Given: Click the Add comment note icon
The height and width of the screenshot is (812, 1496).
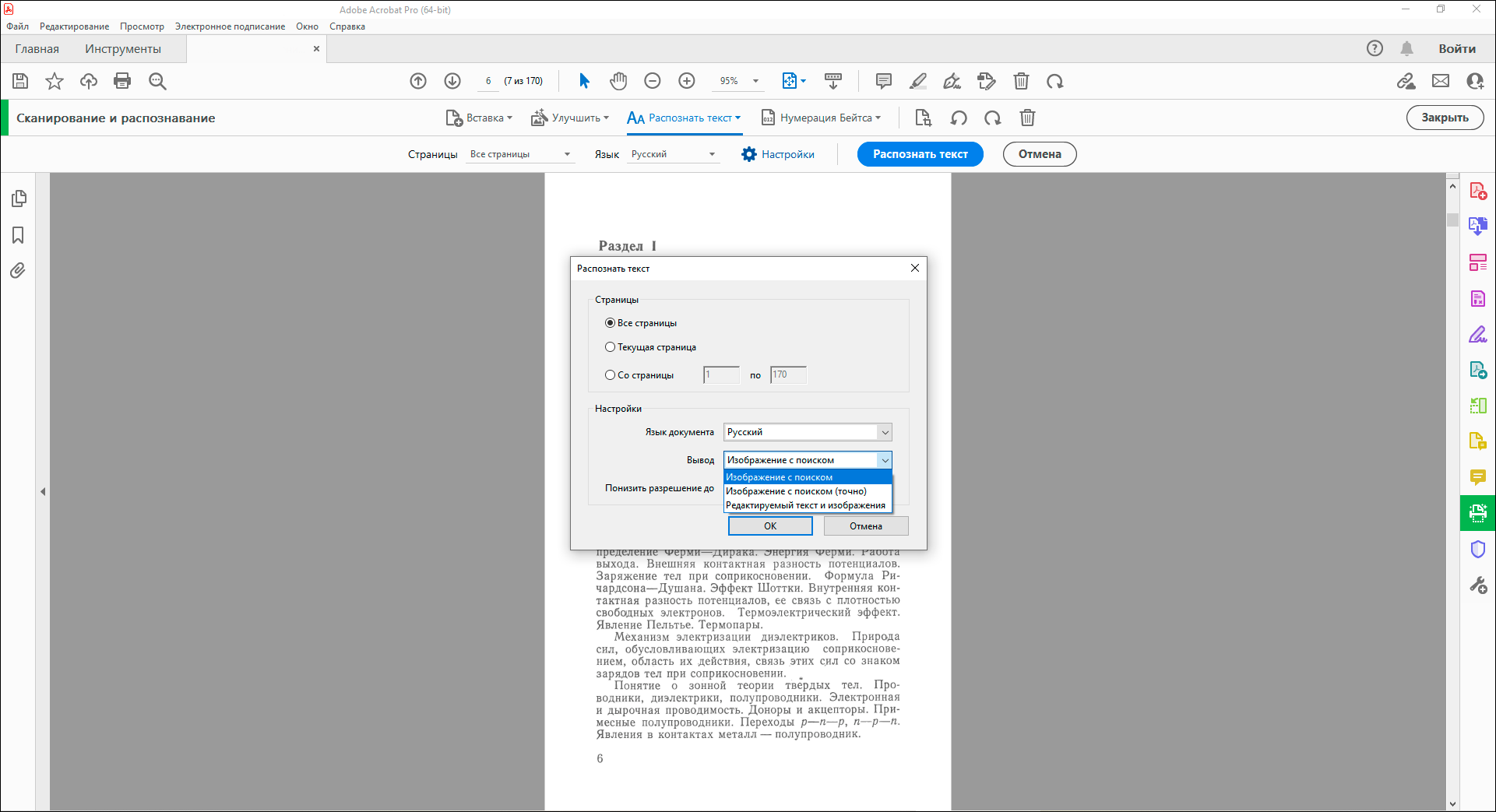Looking at the screenshot, I should click(883, 81).
